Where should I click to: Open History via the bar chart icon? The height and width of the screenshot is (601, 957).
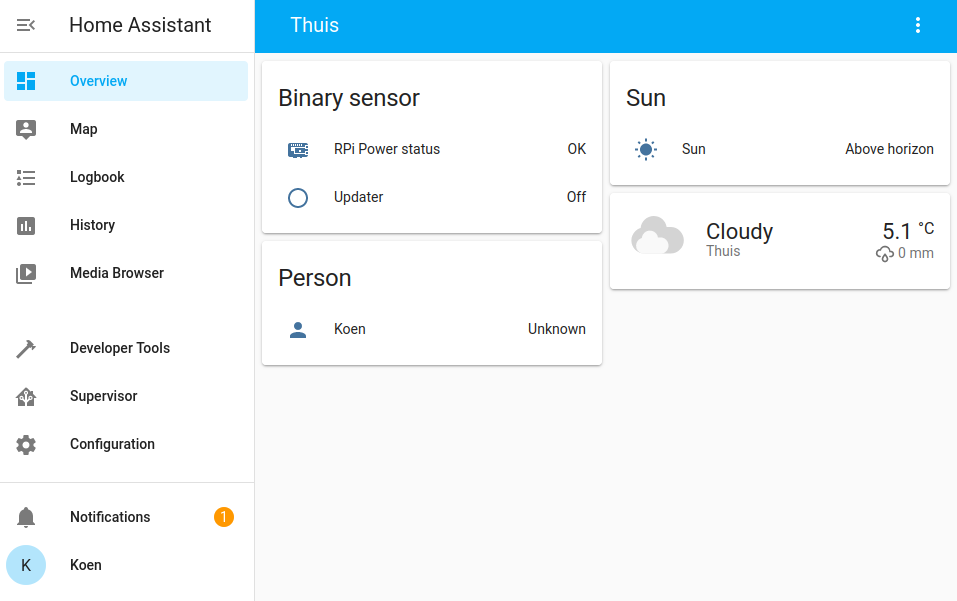pos(26,225)
